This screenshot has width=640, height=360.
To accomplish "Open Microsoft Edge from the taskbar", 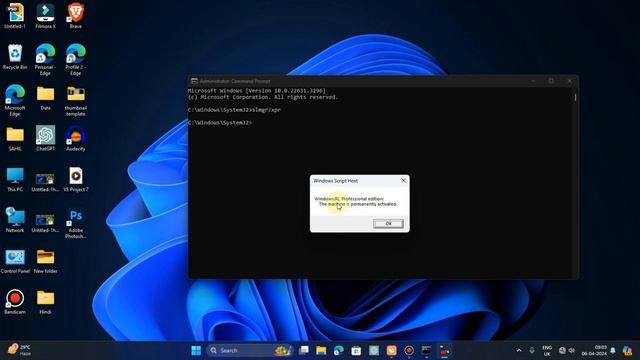I will (338, 350).
